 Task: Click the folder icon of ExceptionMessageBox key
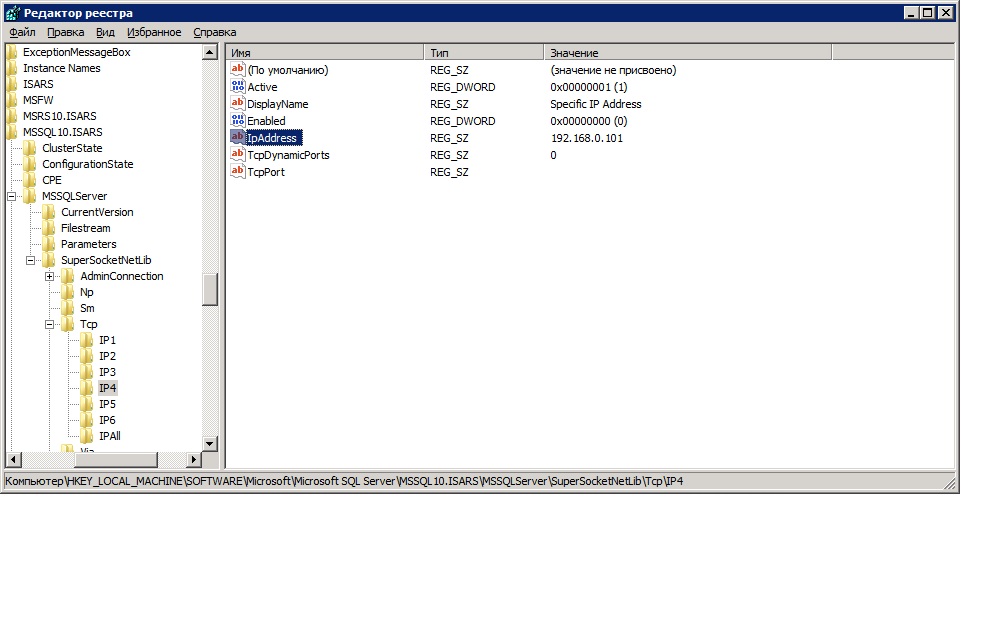click(x=12, y=52)
